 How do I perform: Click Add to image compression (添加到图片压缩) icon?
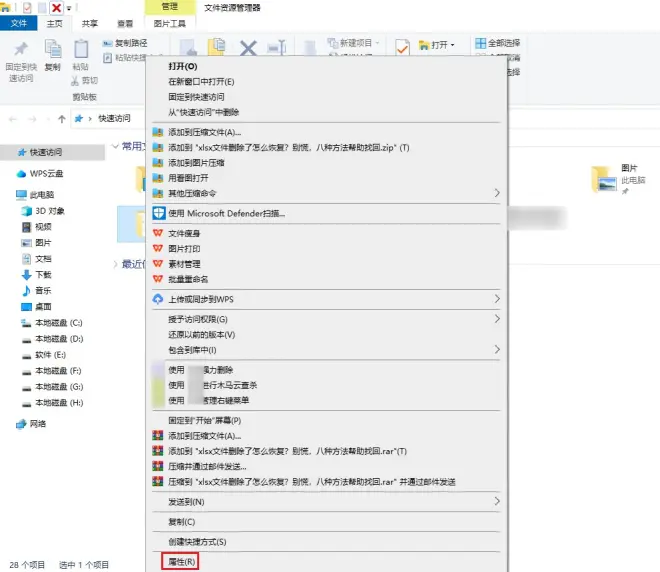158,162
